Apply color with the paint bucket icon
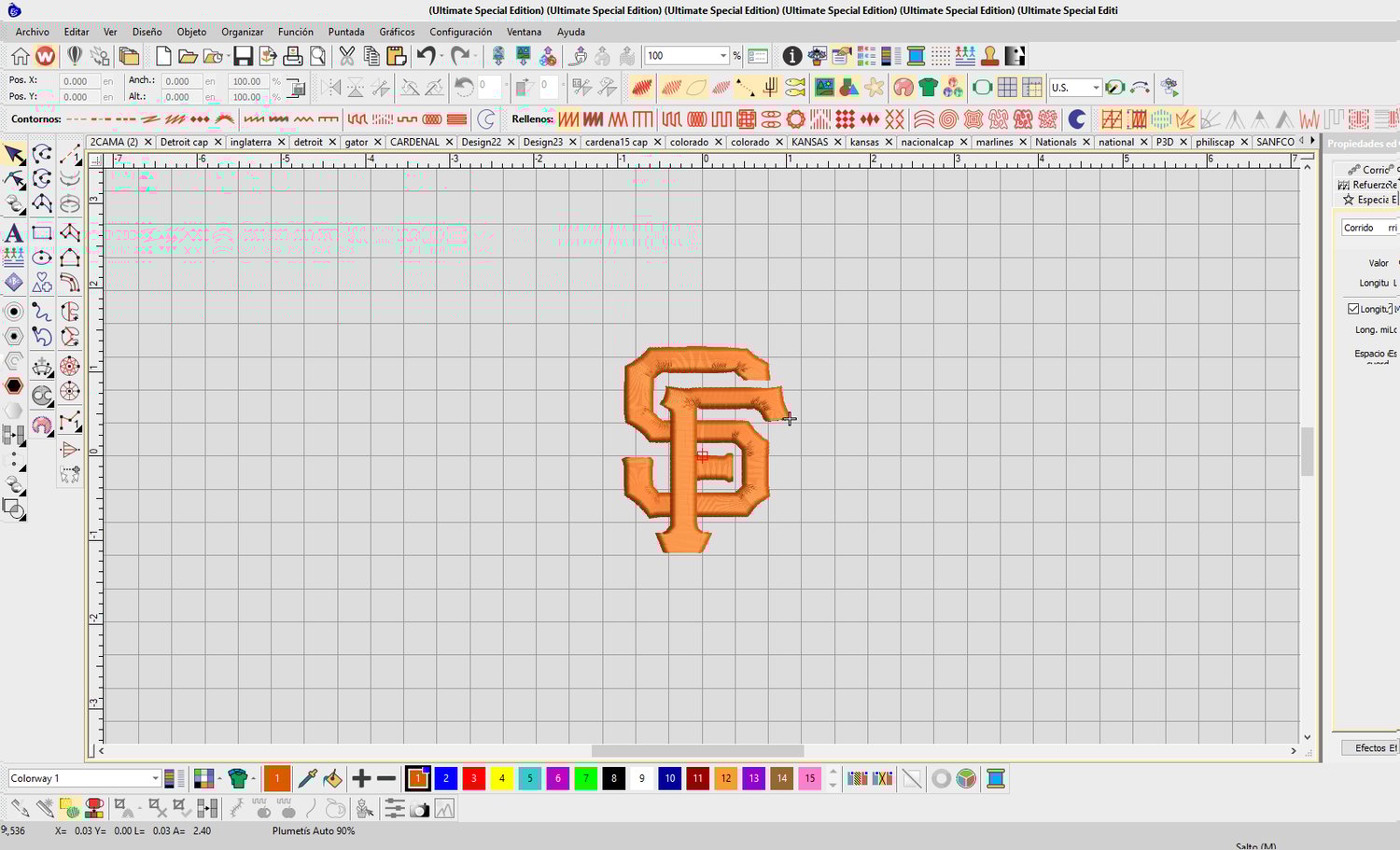Image resolution: width=1400 pixels, height=850 pixels. point(331,778)
